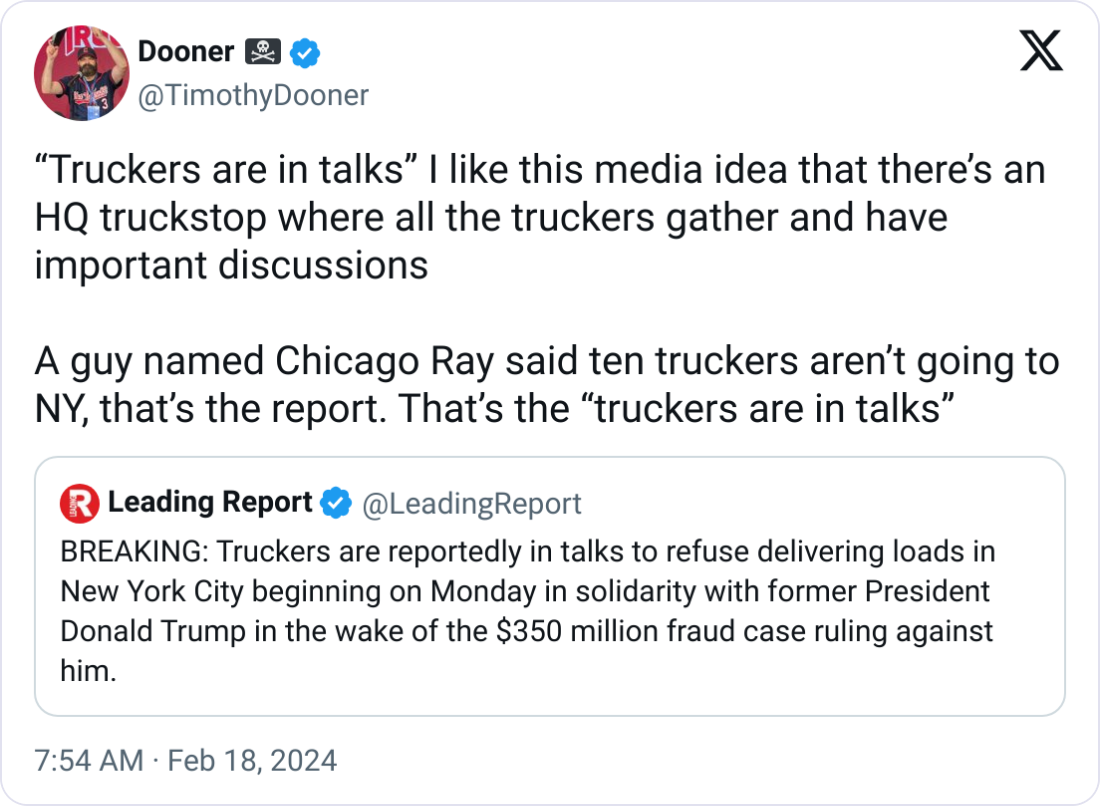
Task: Open the @LeadingReport handle
Action: point(470,503)
